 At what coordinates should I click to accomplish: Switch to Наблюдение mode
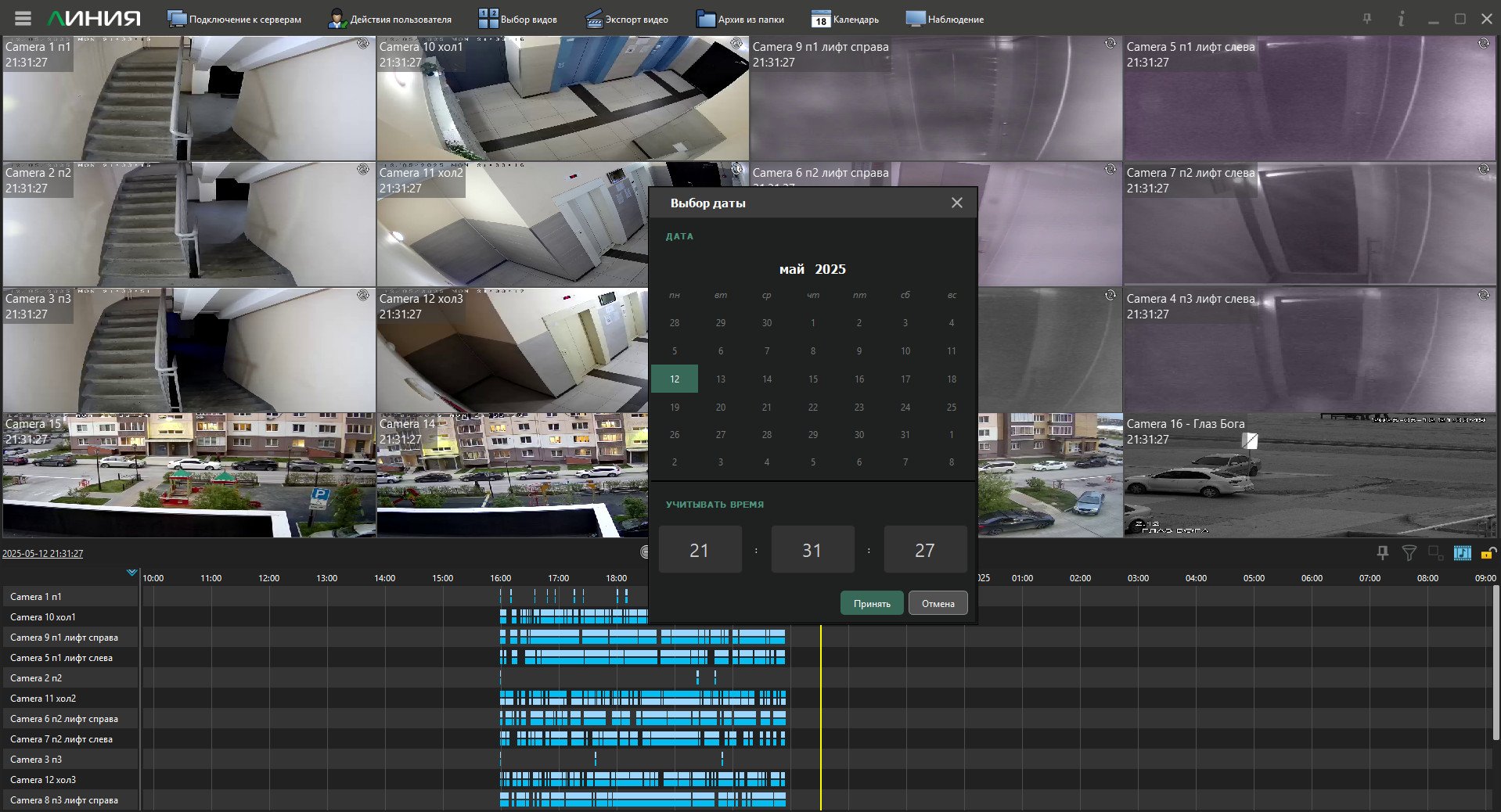point(945,19)
